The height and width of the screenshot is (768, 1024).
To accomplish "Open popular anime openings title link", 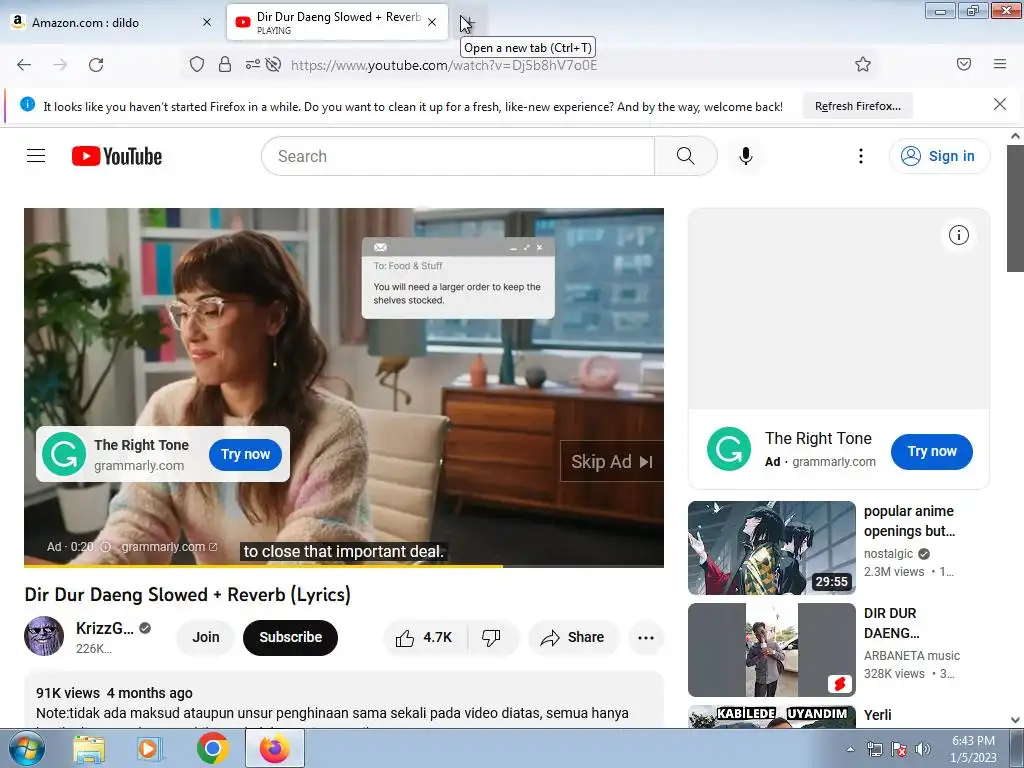I will point(909,521).
